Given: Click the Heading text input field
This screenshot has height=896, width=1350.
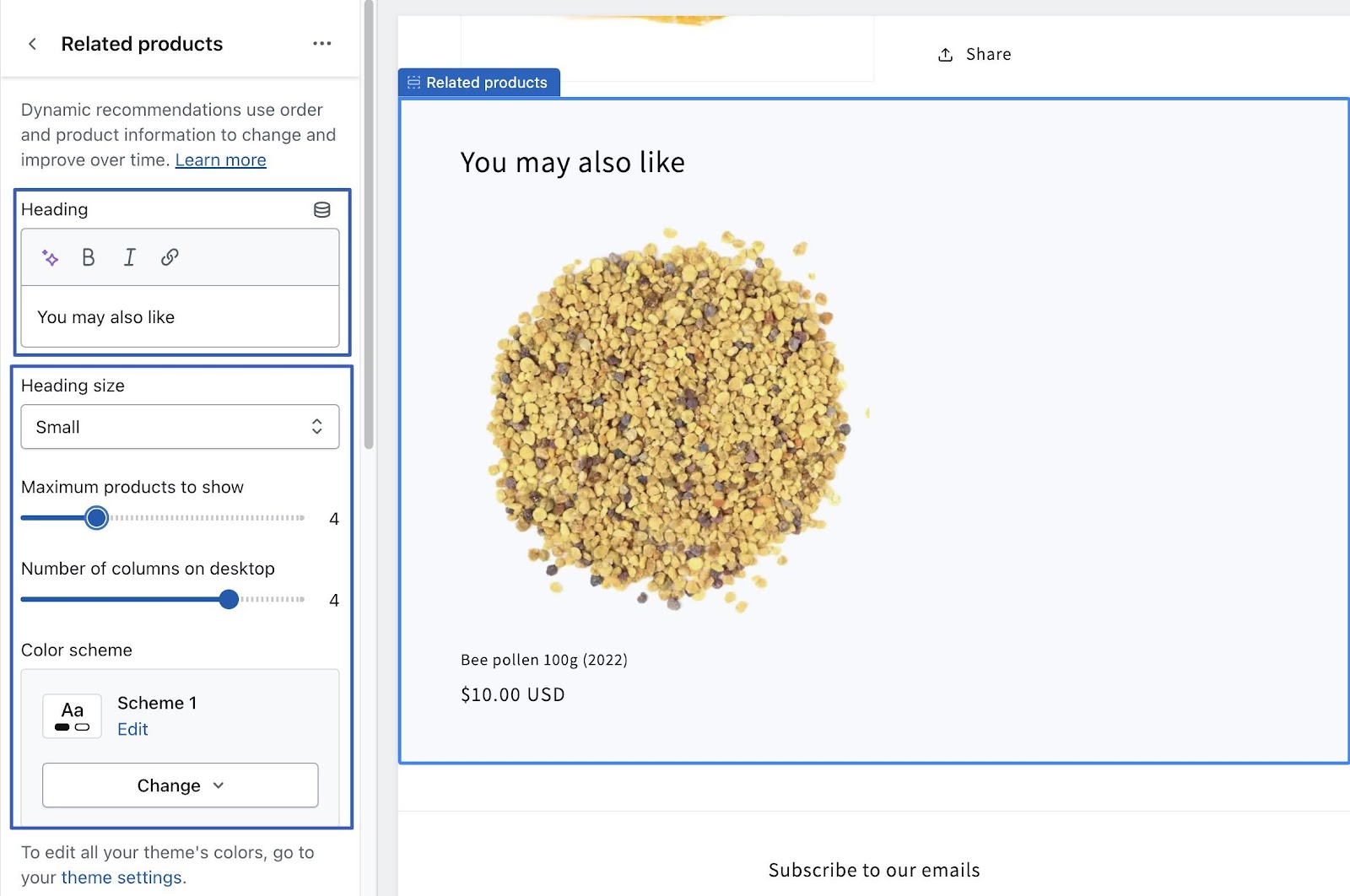Looking at the screenshot, I should point(180,317).
